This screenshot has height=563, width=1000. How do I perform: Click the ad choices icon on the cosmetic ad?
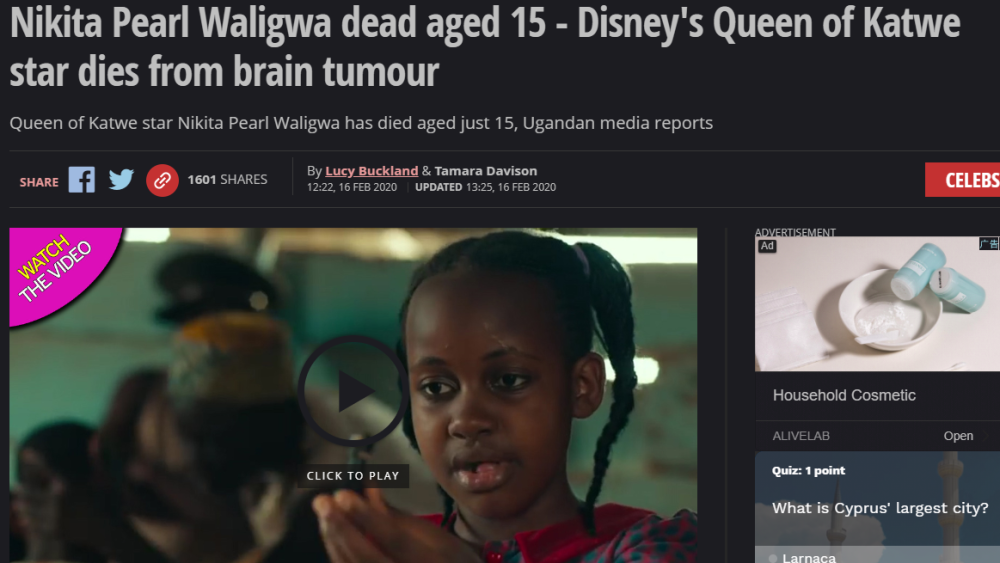click(989, 244)
